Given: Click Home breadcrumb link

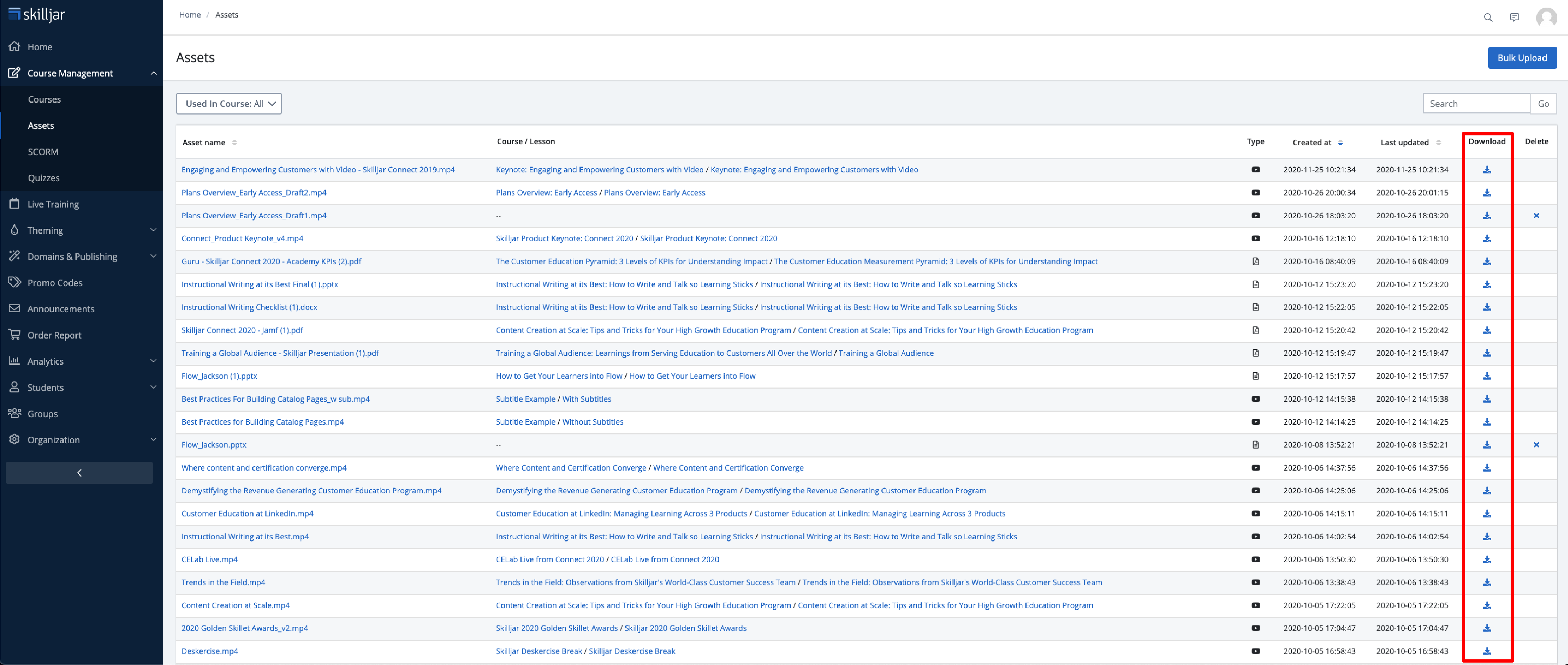Looking at the screenshot, I should pos(190,15).
